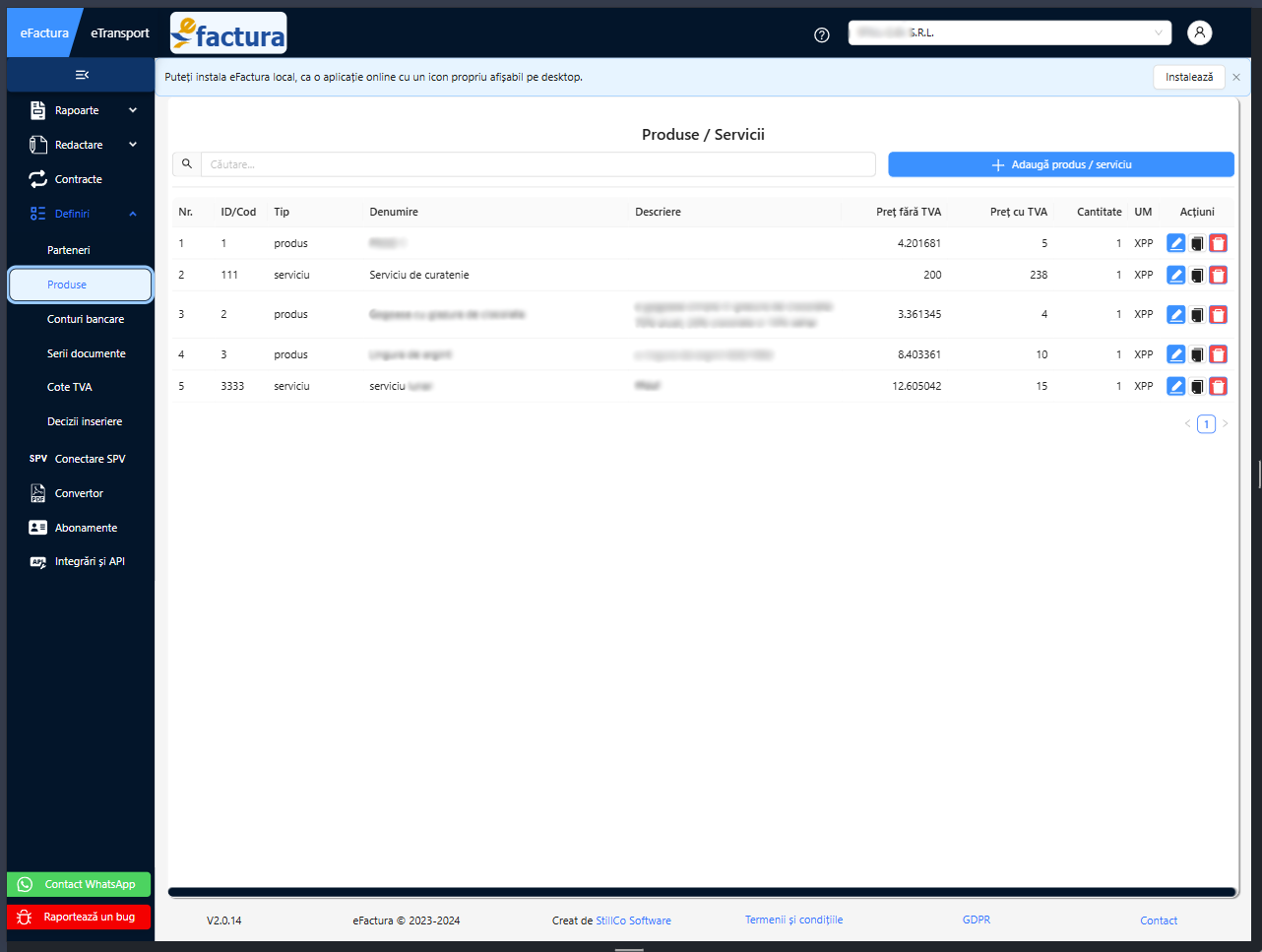Click the edit icon for Serviciu de curatenie
Viewport: 1262px width, 952px height.
[1175, 276]
